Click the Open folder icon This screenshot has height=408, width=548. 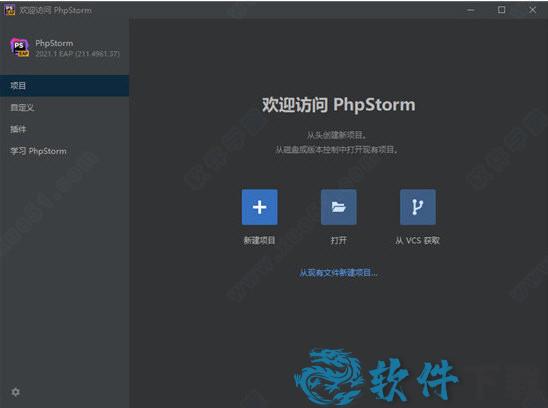(x=338, y=207)
